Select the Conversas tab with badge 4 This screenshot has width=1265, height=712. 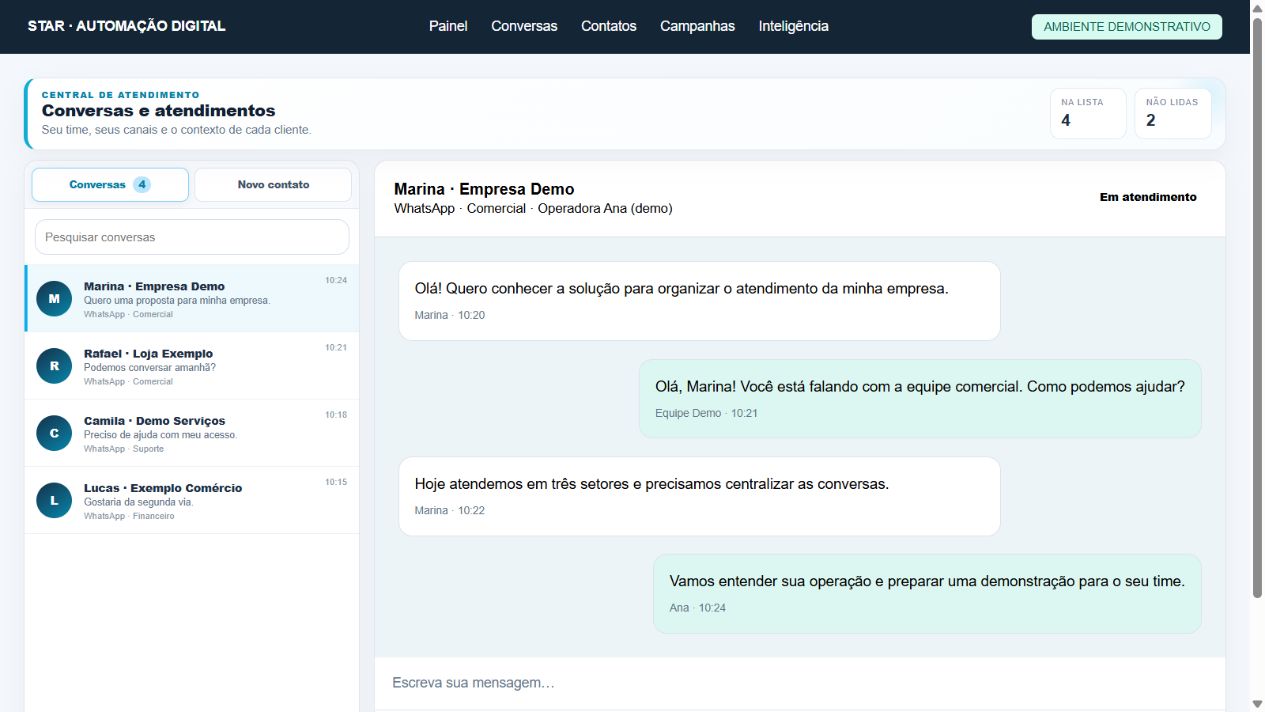(110, 185)
